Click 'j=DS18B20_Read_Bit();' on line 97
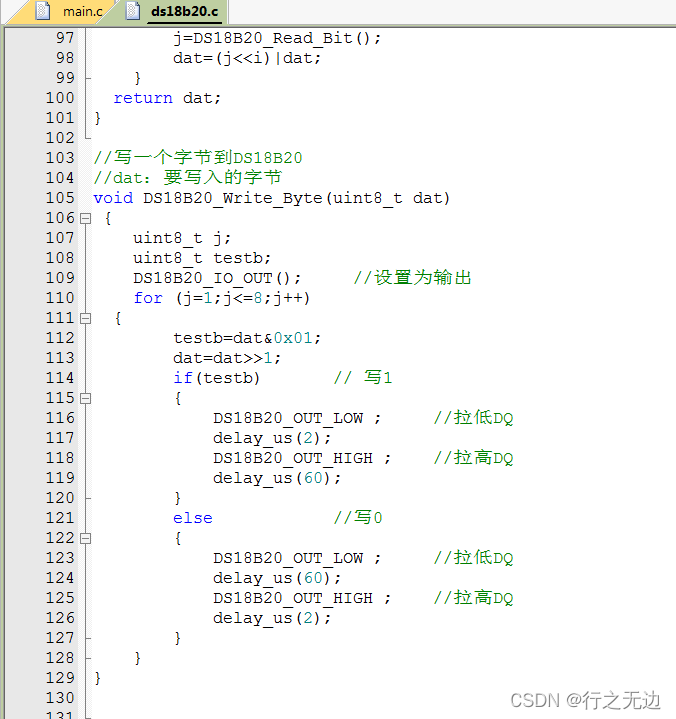 click(277, 38)
